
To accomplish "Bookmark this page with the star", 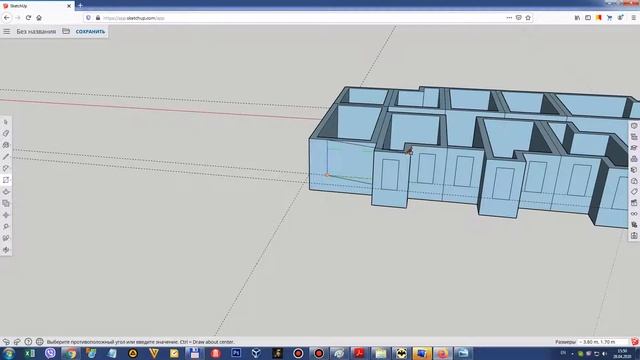I will coord(528,18).
